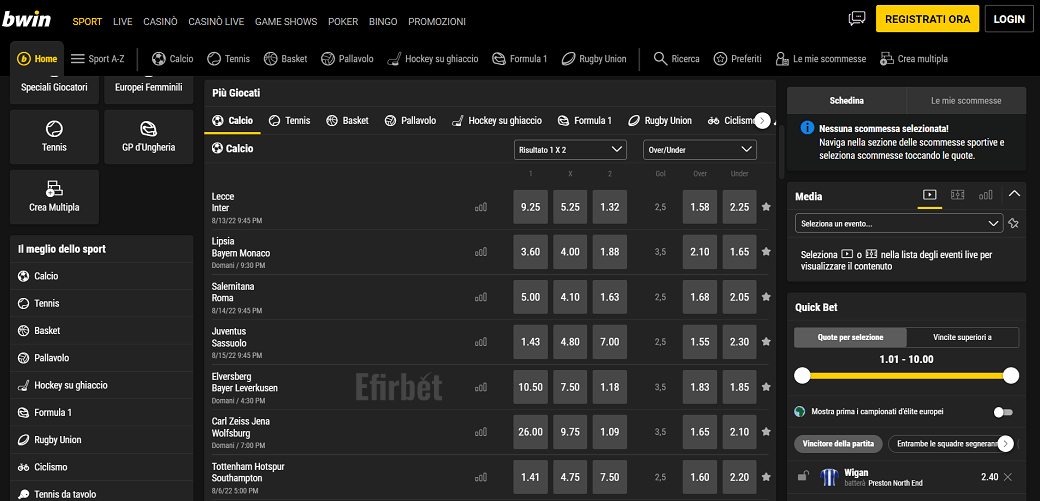The width and height of the screenshot is (1040, 501).
Task: Open statistics icon for Lecce Inter
Action: [481, 208]
